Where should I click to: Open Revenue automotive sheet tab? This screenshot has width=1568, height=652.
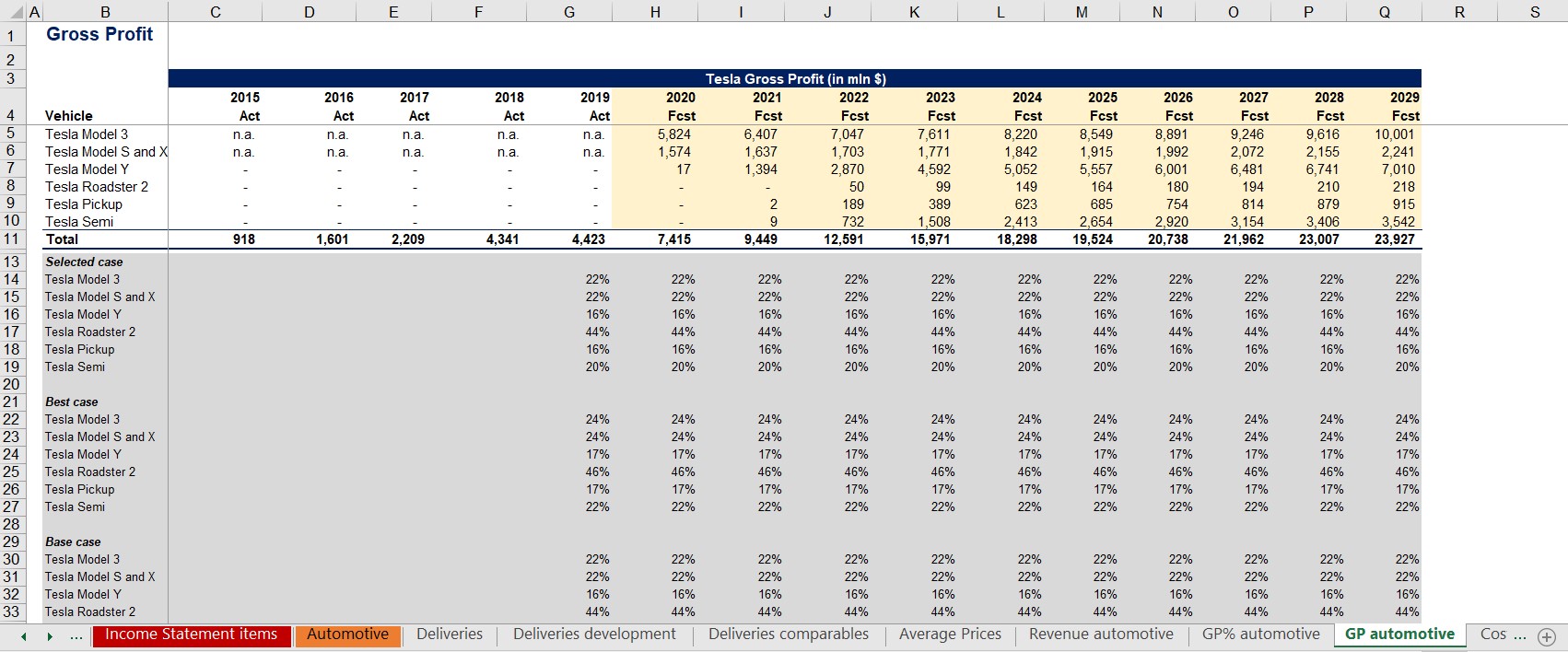tap(1101, 635)
